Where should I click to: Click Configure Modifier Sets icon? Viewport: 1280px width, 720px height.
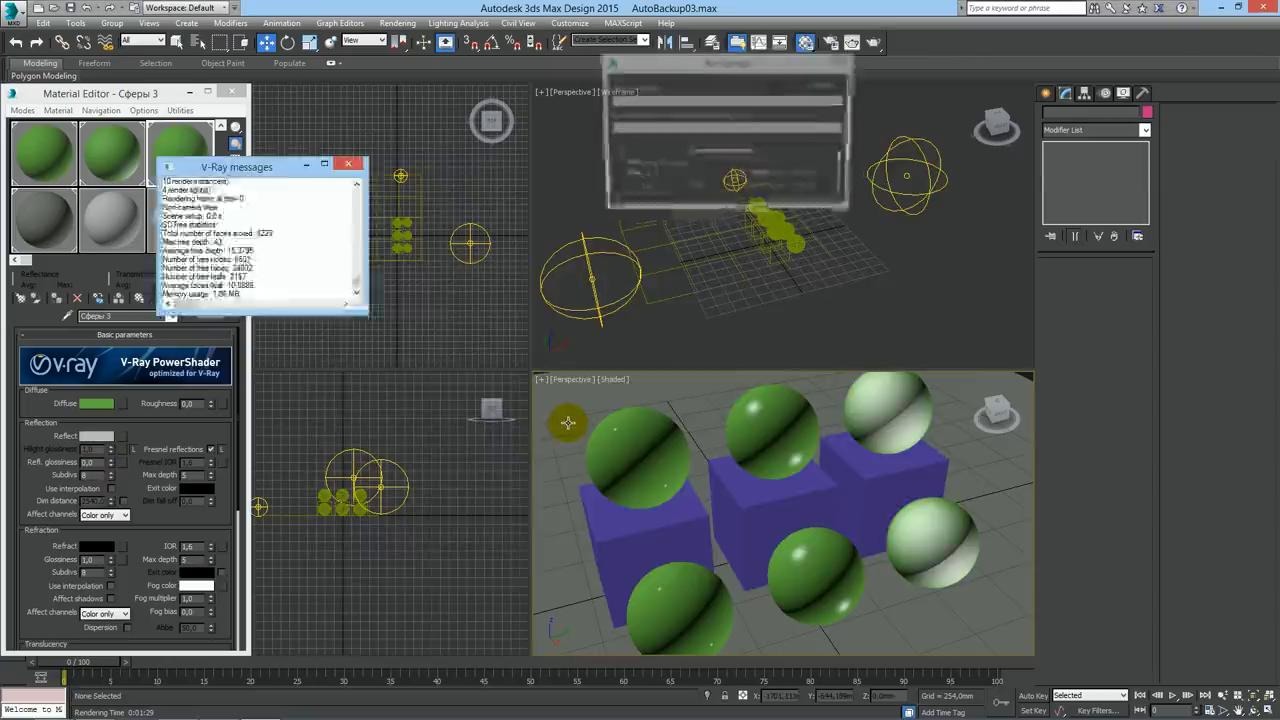[1137, 236]
